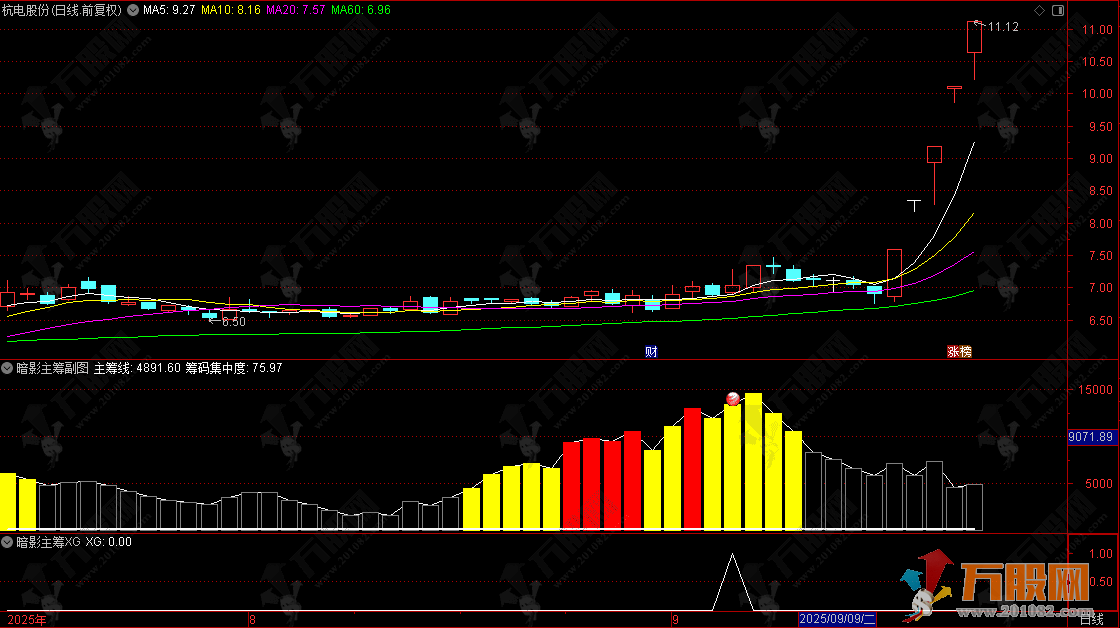Click the 暗影主筹XG indicator name
This screenshot has height=628, width=1120.
click(x=48, y=542)
